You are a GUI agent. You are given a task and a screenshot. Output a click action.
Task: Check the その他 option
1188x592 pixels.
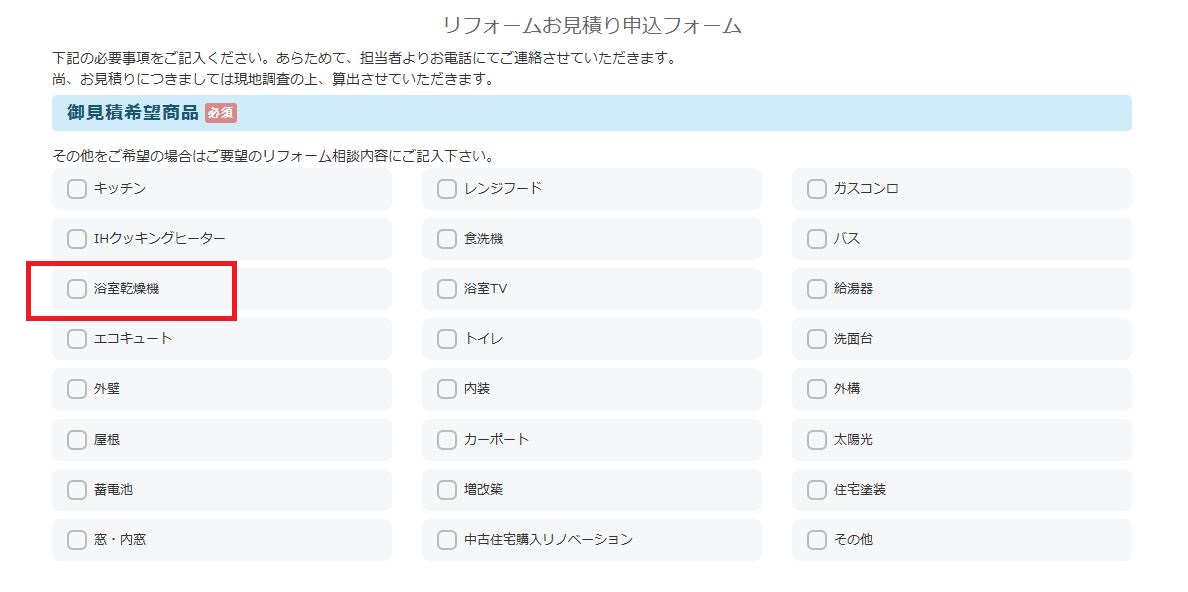pos(817,540)
